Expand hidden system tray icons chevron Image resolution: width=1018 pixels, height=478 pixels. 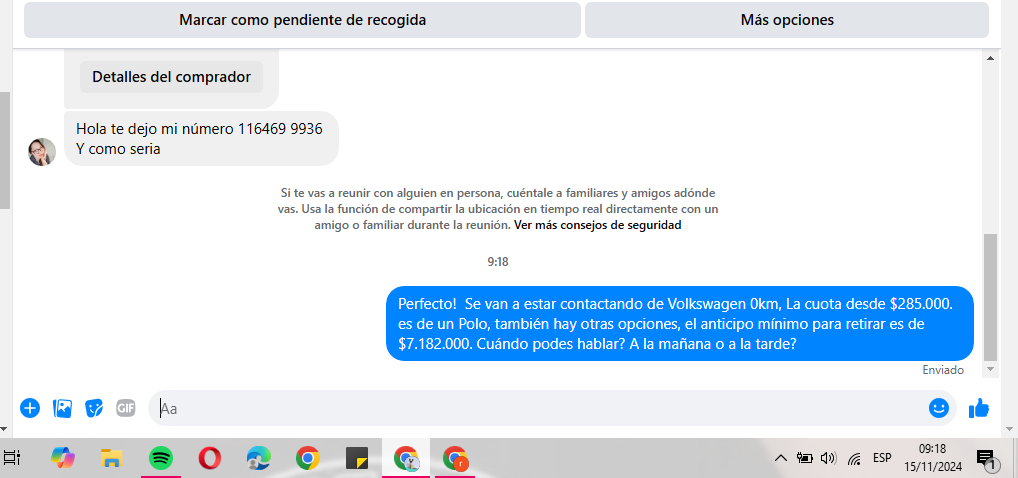(x=781, y=459)
